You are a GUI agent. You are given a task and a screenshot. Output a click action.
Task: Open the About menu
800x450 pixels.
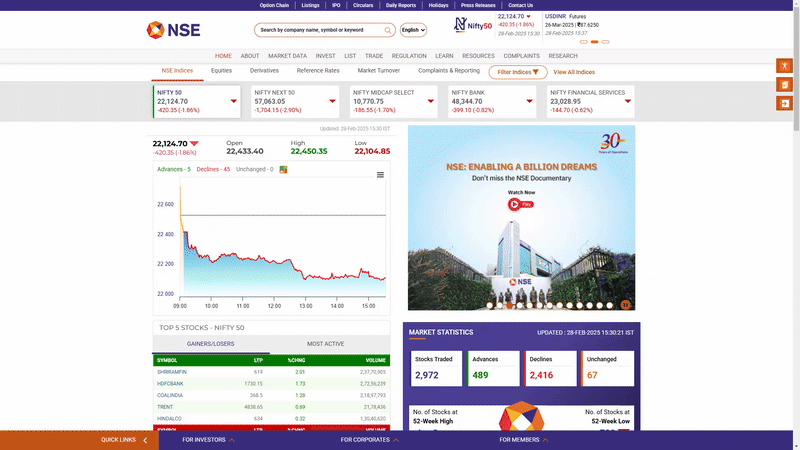250,56
